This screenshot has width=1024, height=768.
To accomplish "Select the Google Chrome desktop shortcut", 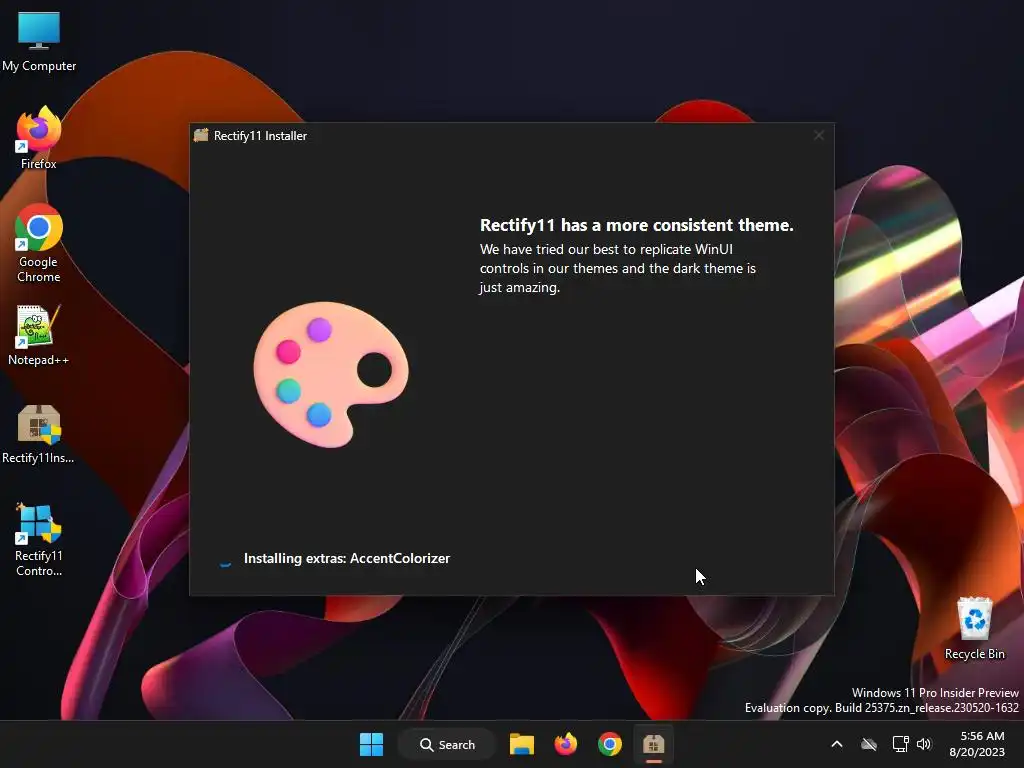I will pos(39,243).
